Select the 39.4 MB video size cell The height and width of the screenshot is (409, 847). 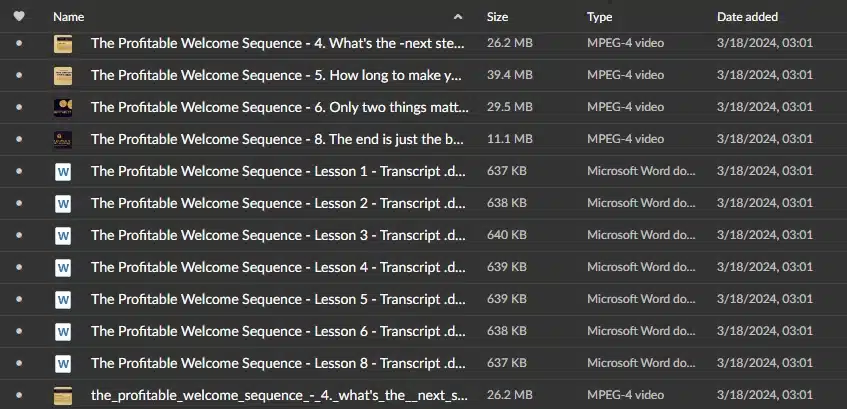509,75
